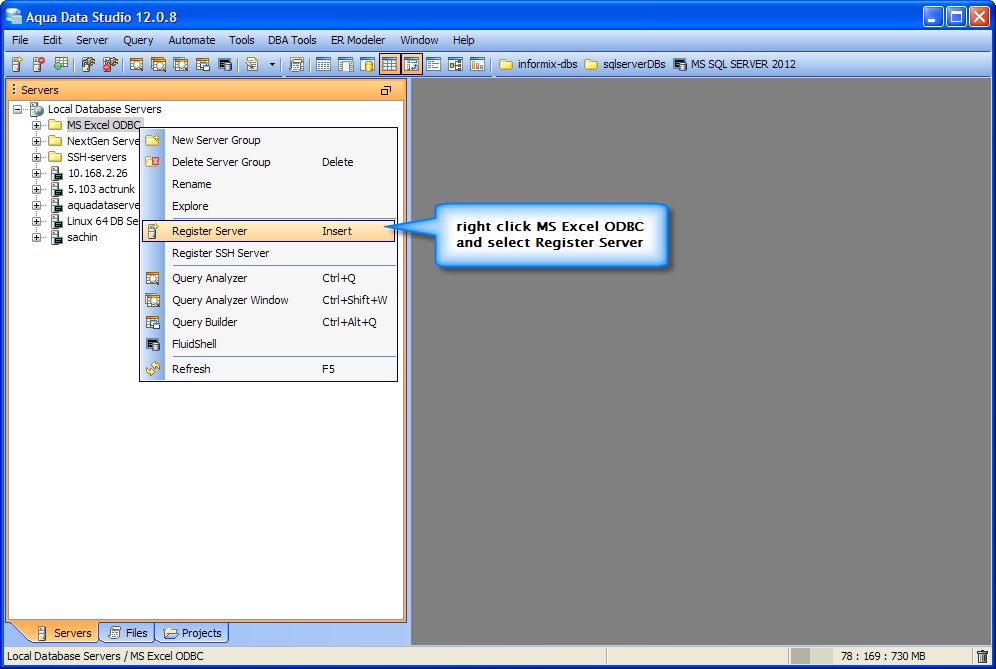Click the Connect Server plug toolbar icon

(88, 64)
